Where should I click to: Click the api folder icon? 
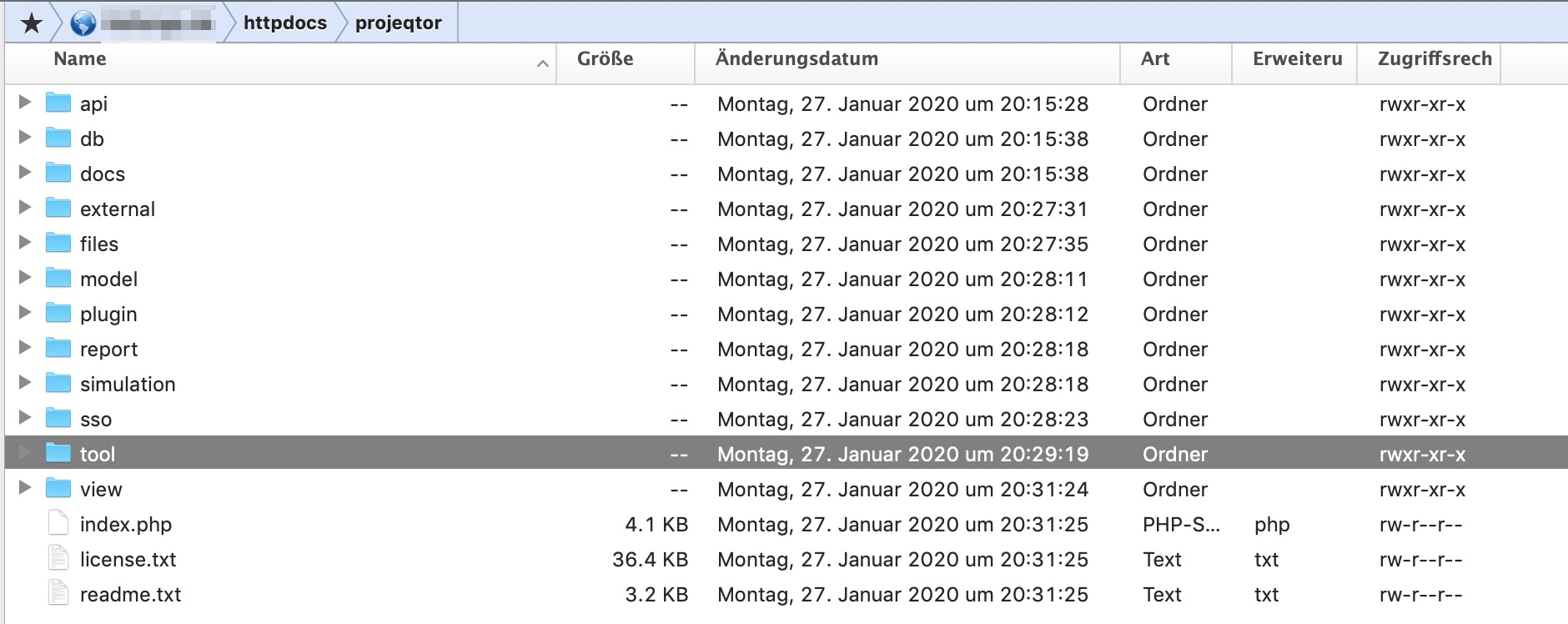click(x=58, y=103)
